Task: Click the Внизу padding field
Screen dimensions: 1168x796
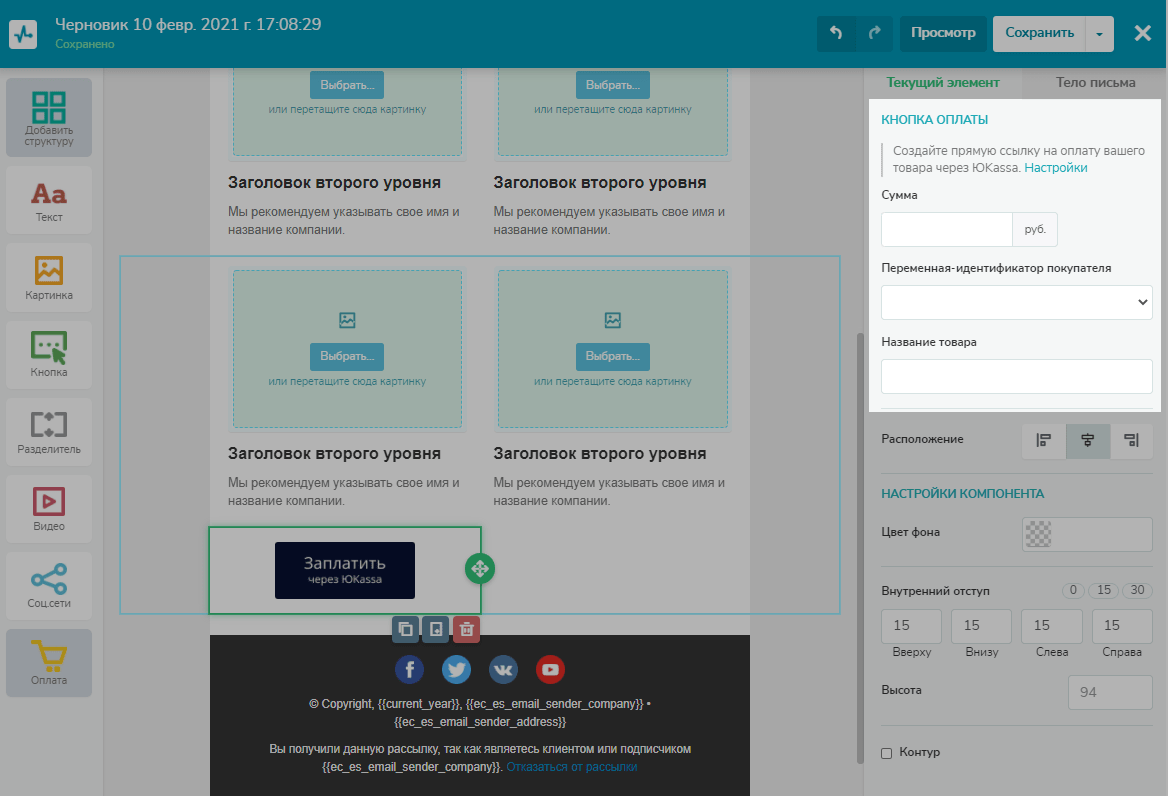Action: 982,626
